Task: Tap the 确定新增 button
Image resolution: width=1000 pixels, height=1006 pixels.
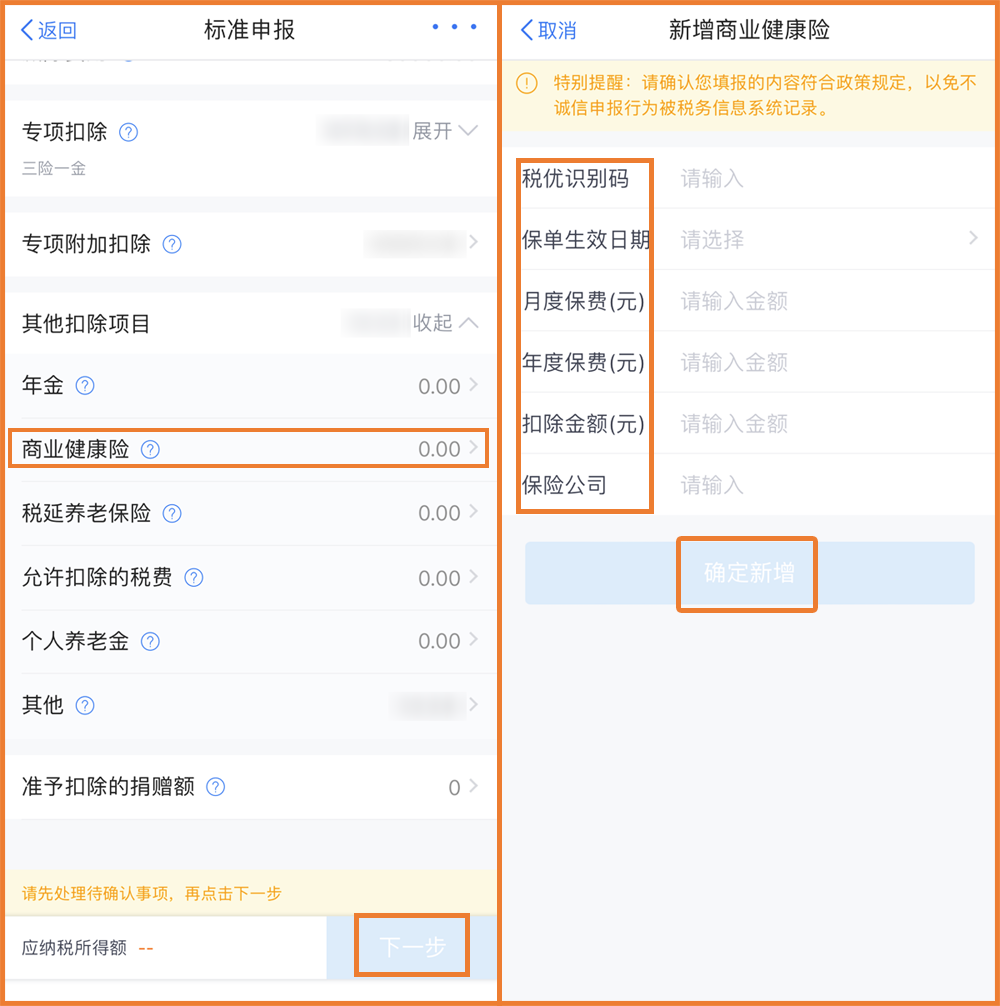Action: (x=749, y=573)
